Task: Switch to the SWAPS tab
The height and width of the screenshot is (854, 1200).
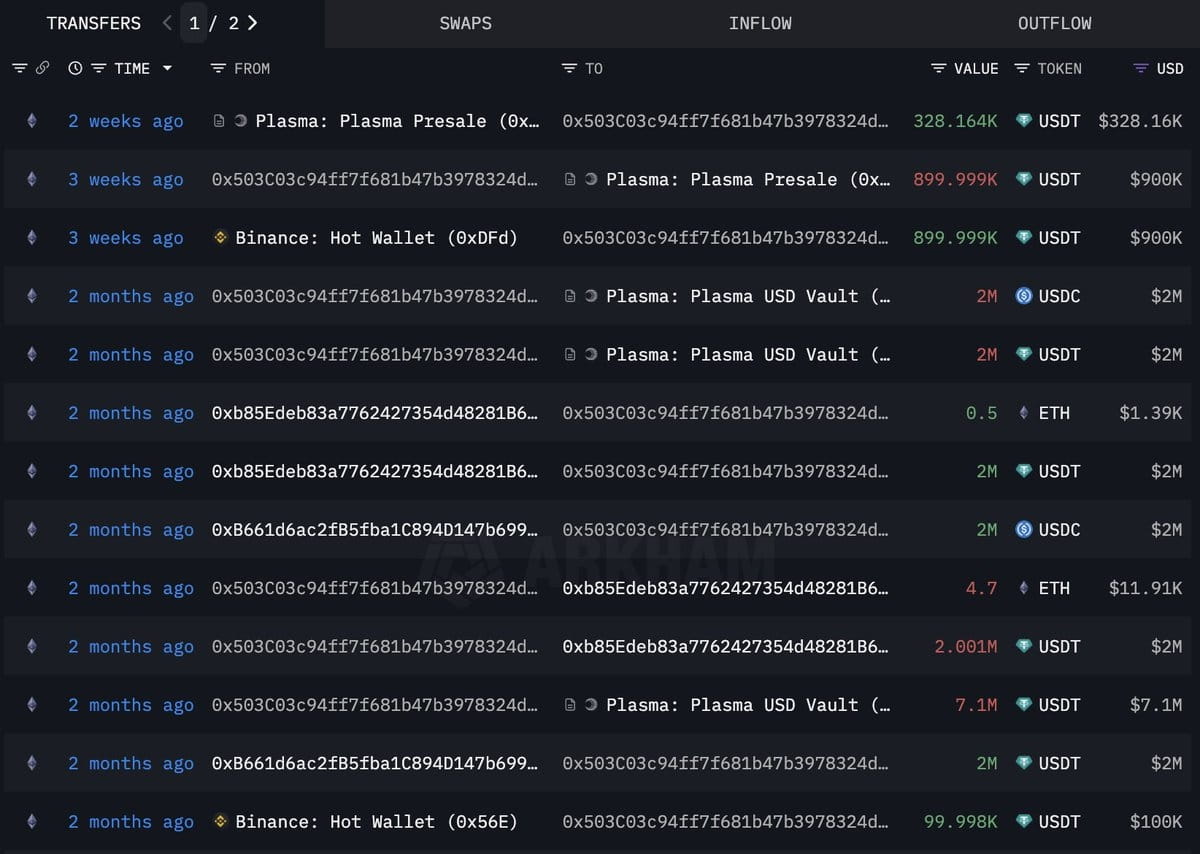Action: coord(465,23)
